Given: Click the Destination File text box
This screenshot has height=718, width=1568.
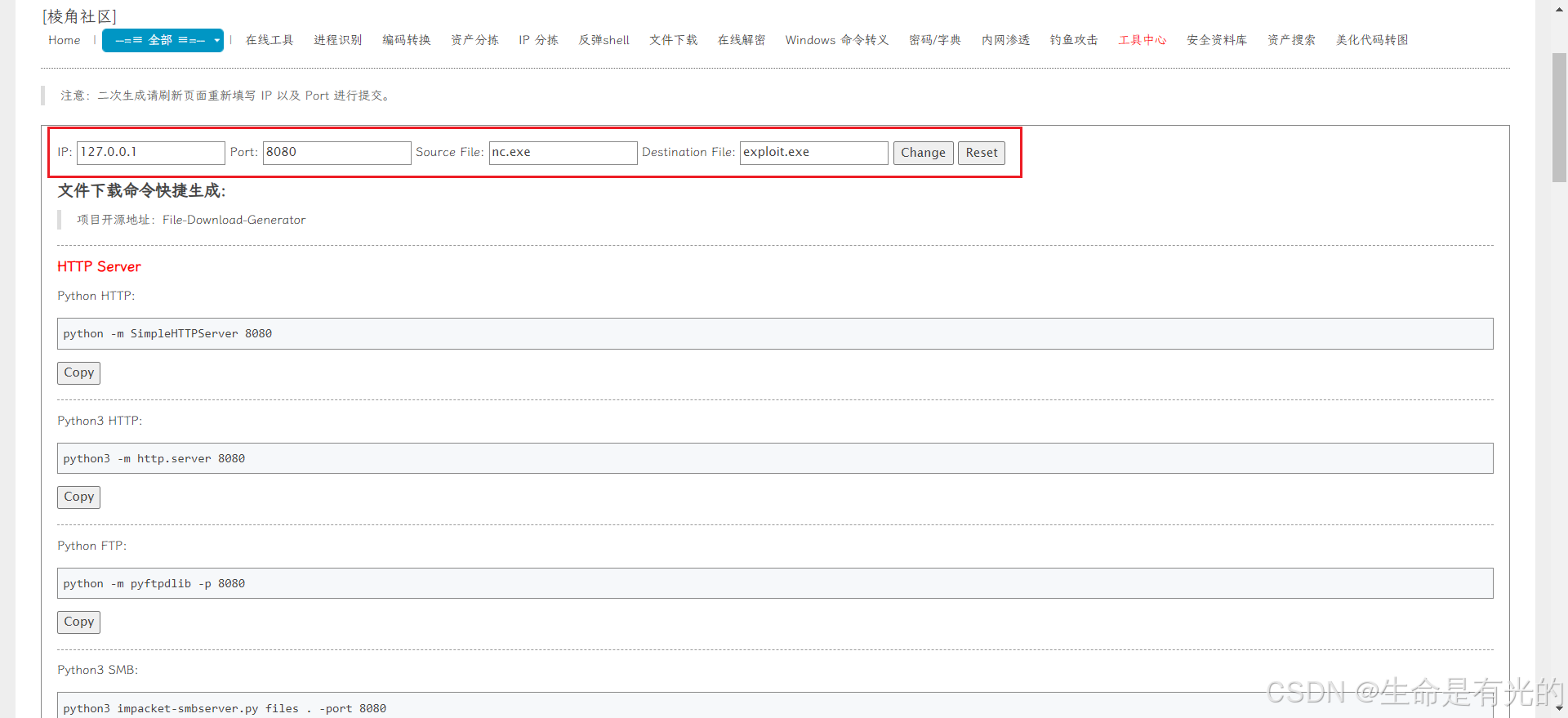Looking at the screenshot, I should point(813,153).
